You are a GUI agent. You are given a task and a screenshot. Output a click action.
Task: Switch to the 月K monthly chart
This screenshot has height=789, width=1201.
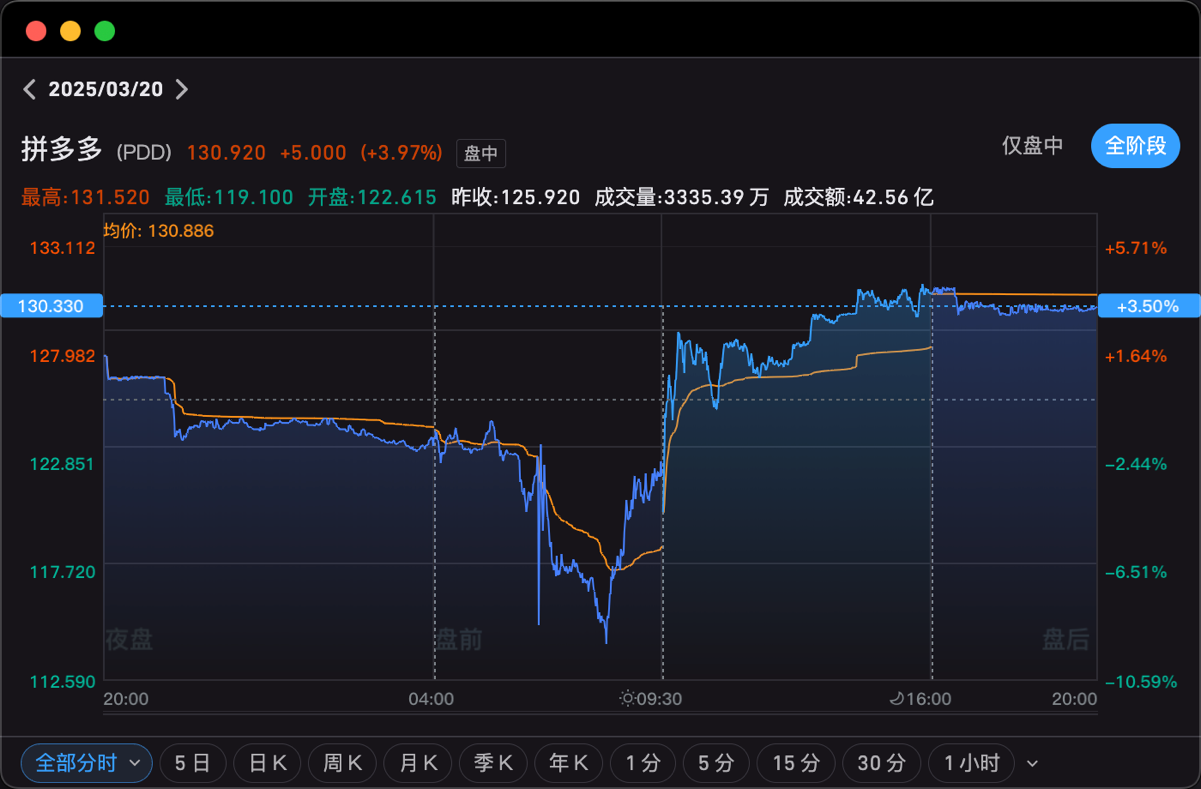tap(418, 764)
